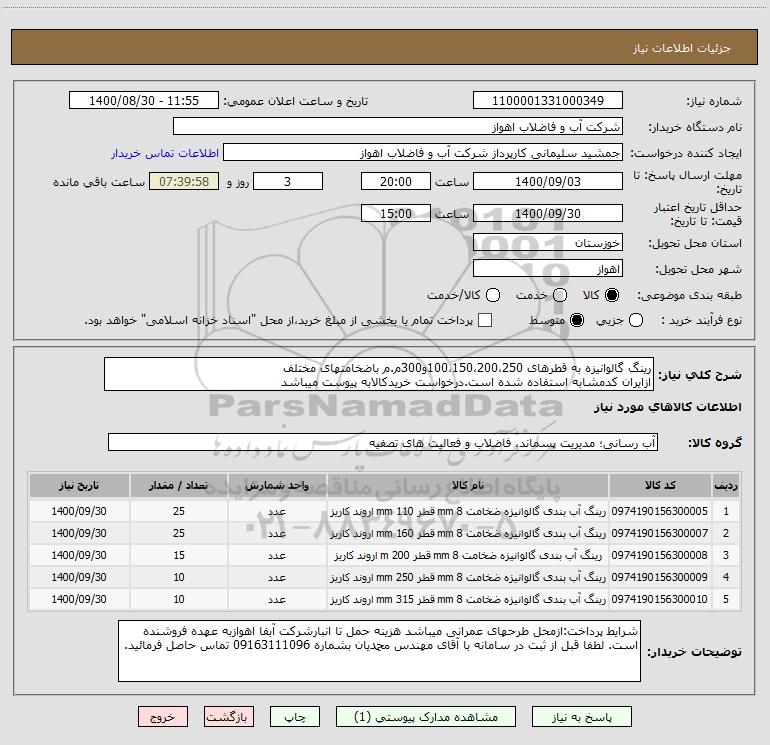Click the خروج exit button
Viewport: 770px width, 745px height.
pyautogui.click(x=163, y=717)
